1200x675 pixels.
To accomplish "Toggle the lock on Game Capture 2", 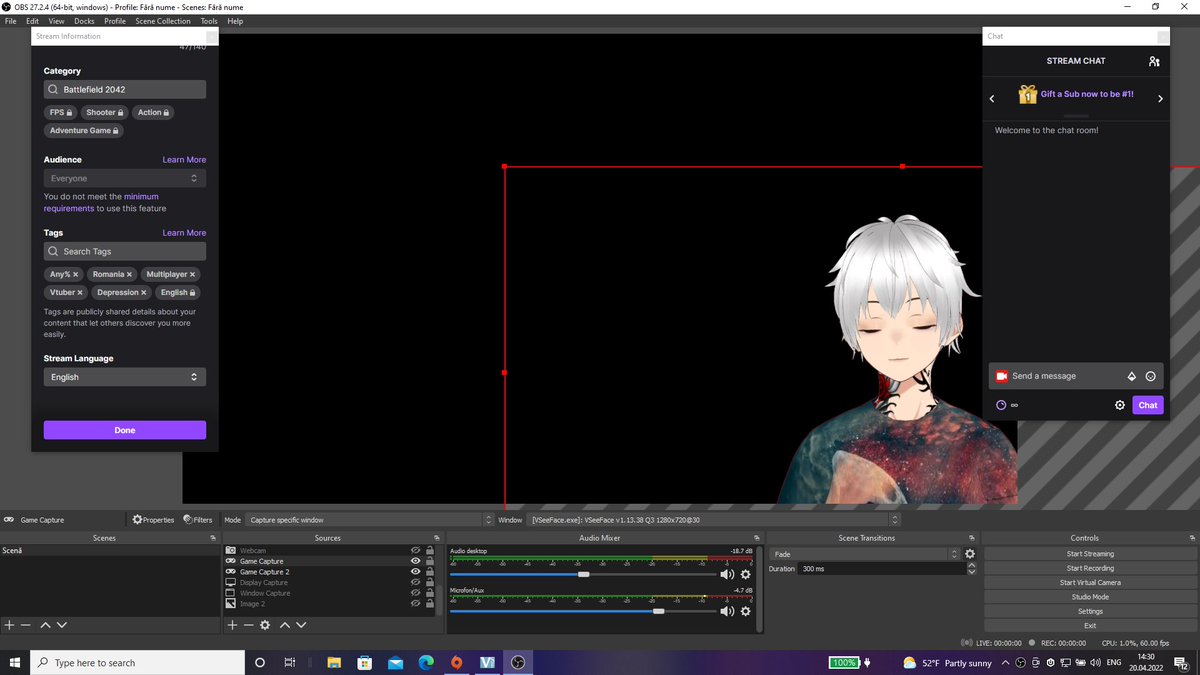I will click(x=430, y=572).
